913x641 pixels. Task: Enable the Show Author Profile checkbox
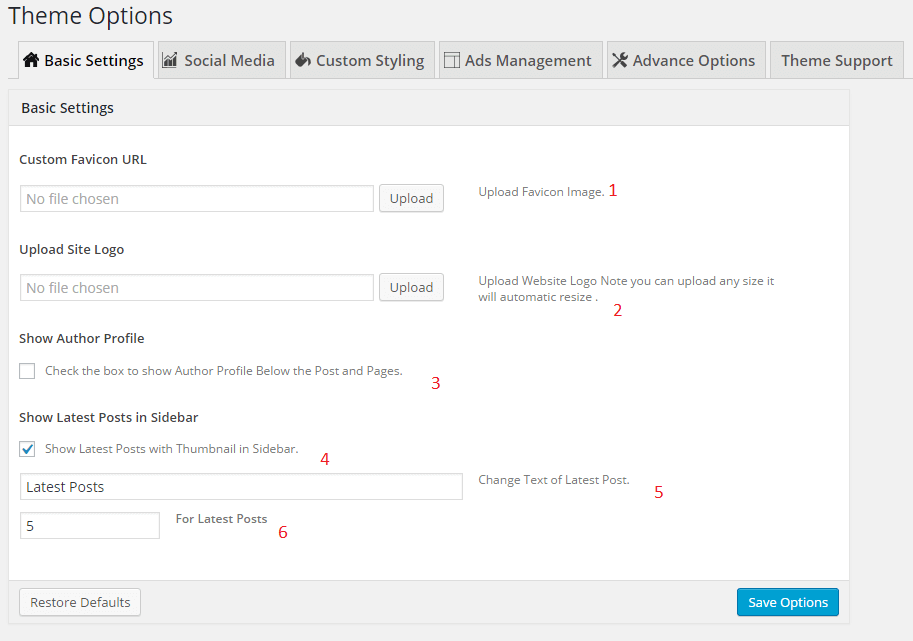[27, 371]
